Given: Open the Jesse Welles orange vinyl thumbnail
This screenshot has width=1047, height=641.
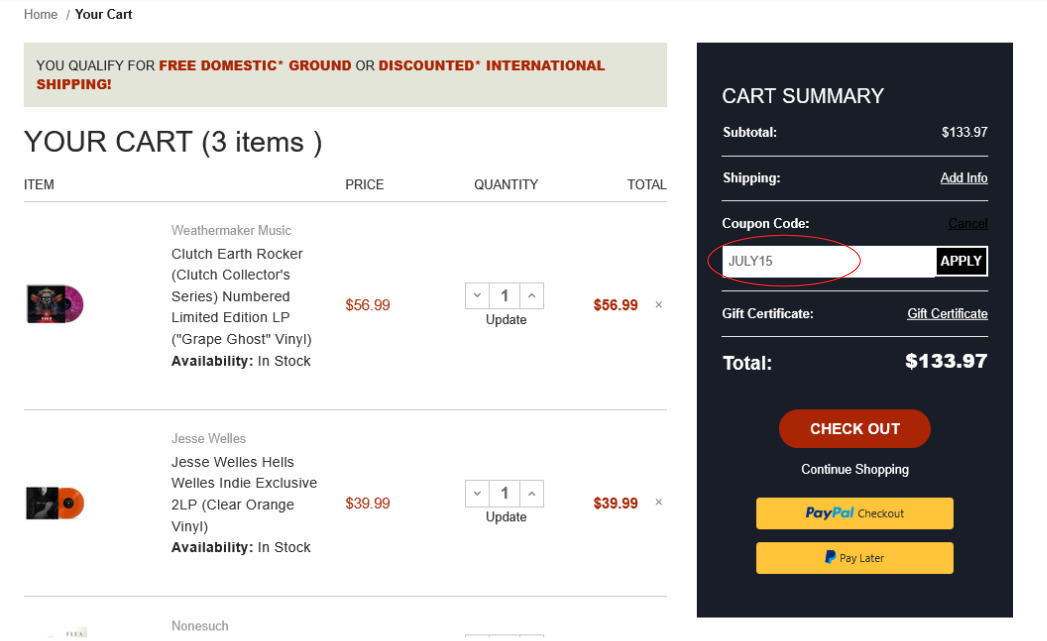Looking at the screenshot, I should click(x=55, y=503).
